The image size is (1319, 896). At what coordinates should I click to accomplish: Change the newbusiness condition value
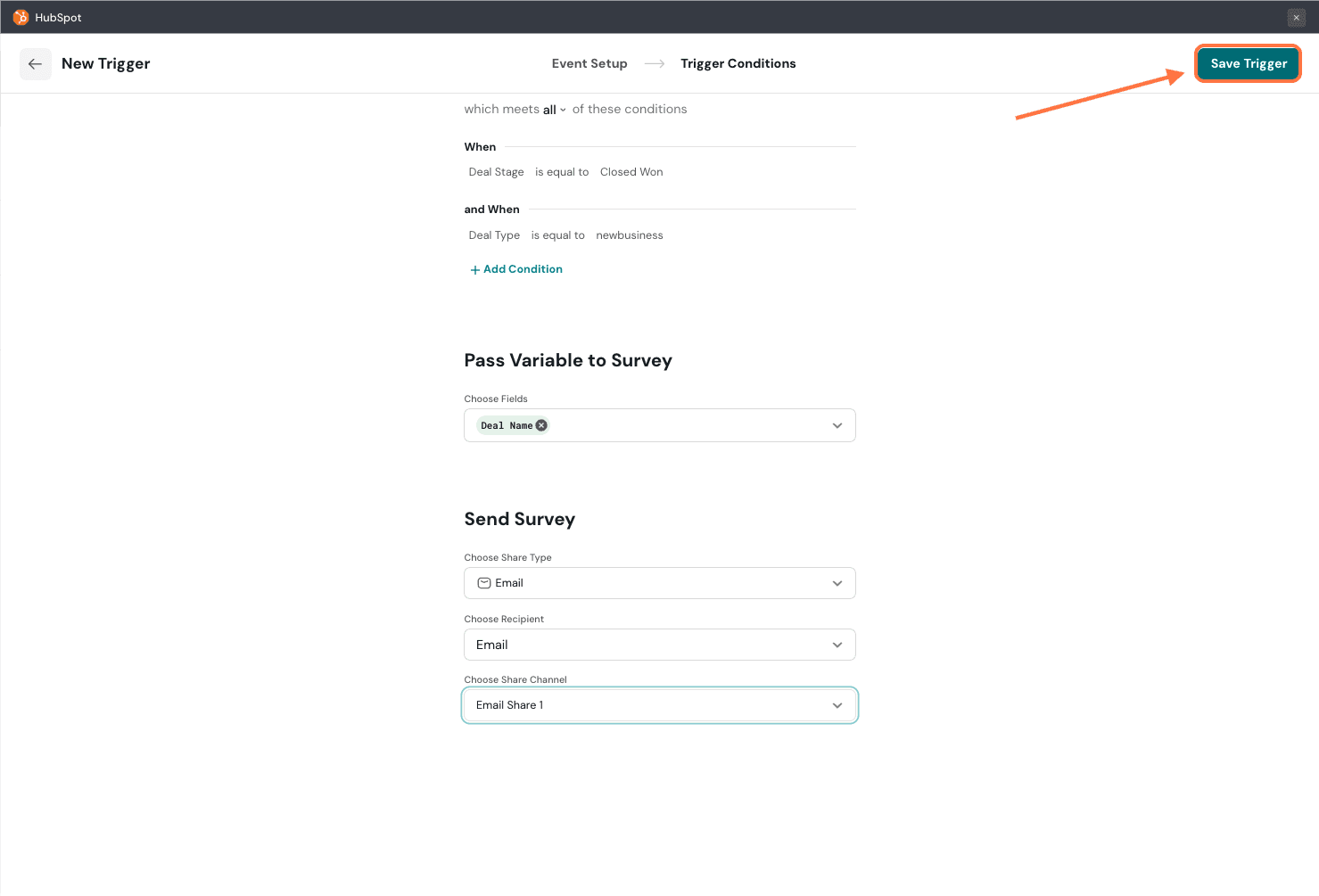click(x=629, y=235)
